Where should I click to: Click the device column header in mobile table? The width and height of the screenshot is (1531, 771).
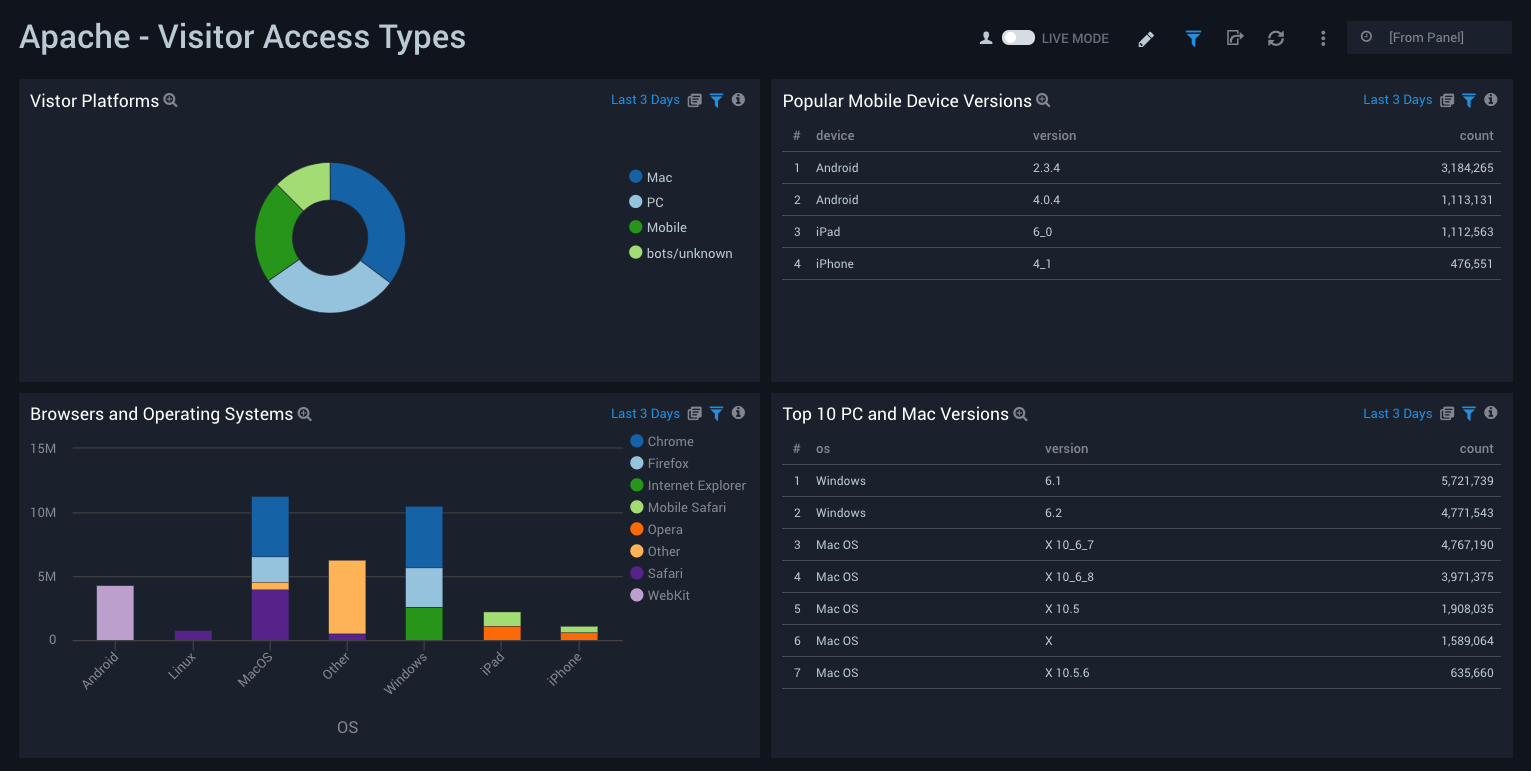coord(834,135)
